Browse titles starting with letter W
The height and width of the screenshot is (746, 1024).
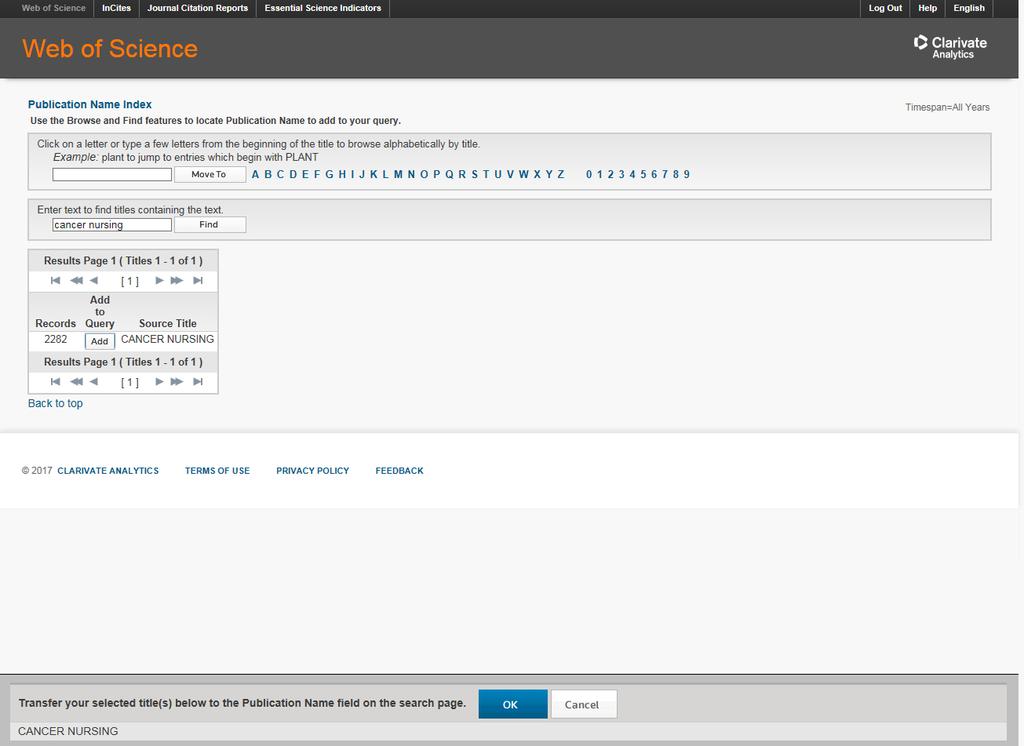pos(523,174)
